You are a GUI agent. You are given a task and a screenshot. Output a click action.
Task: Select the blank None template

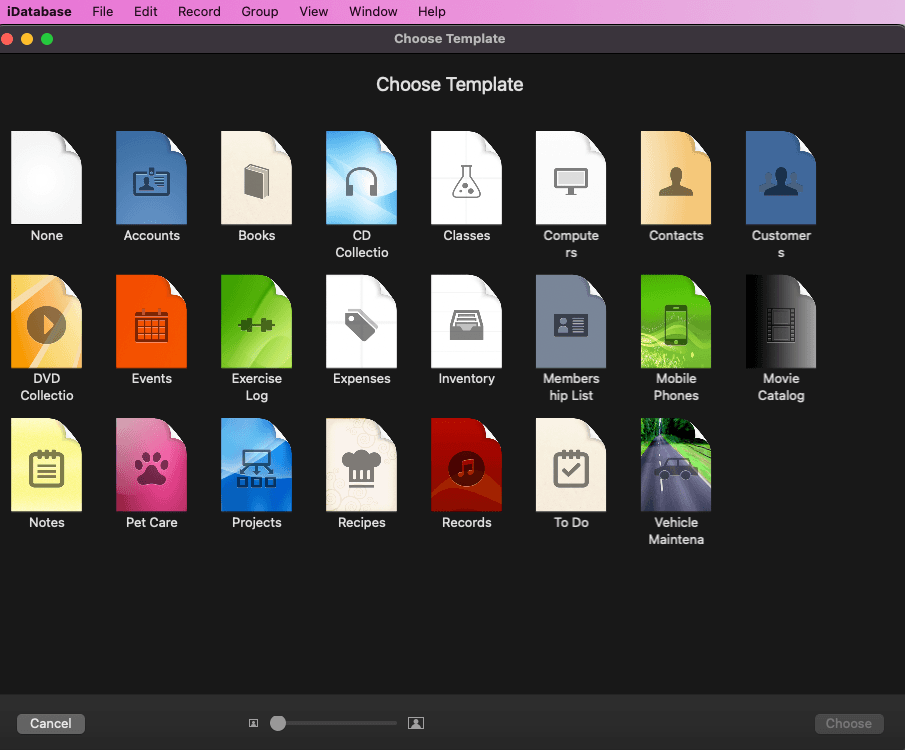tap(46, 178)
